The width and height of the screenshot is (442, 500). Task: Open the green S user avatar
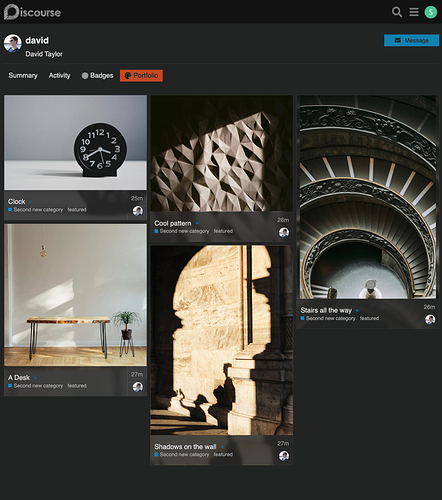431,12
